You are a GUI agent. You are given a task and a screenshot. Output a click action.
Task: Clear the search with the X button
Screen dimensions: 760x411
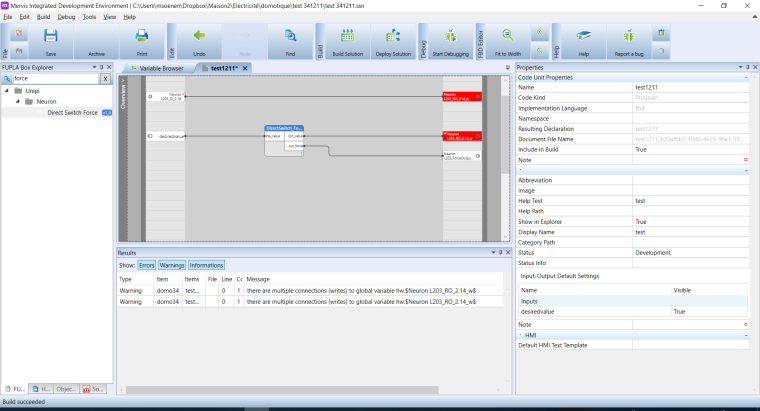[105, 78]
